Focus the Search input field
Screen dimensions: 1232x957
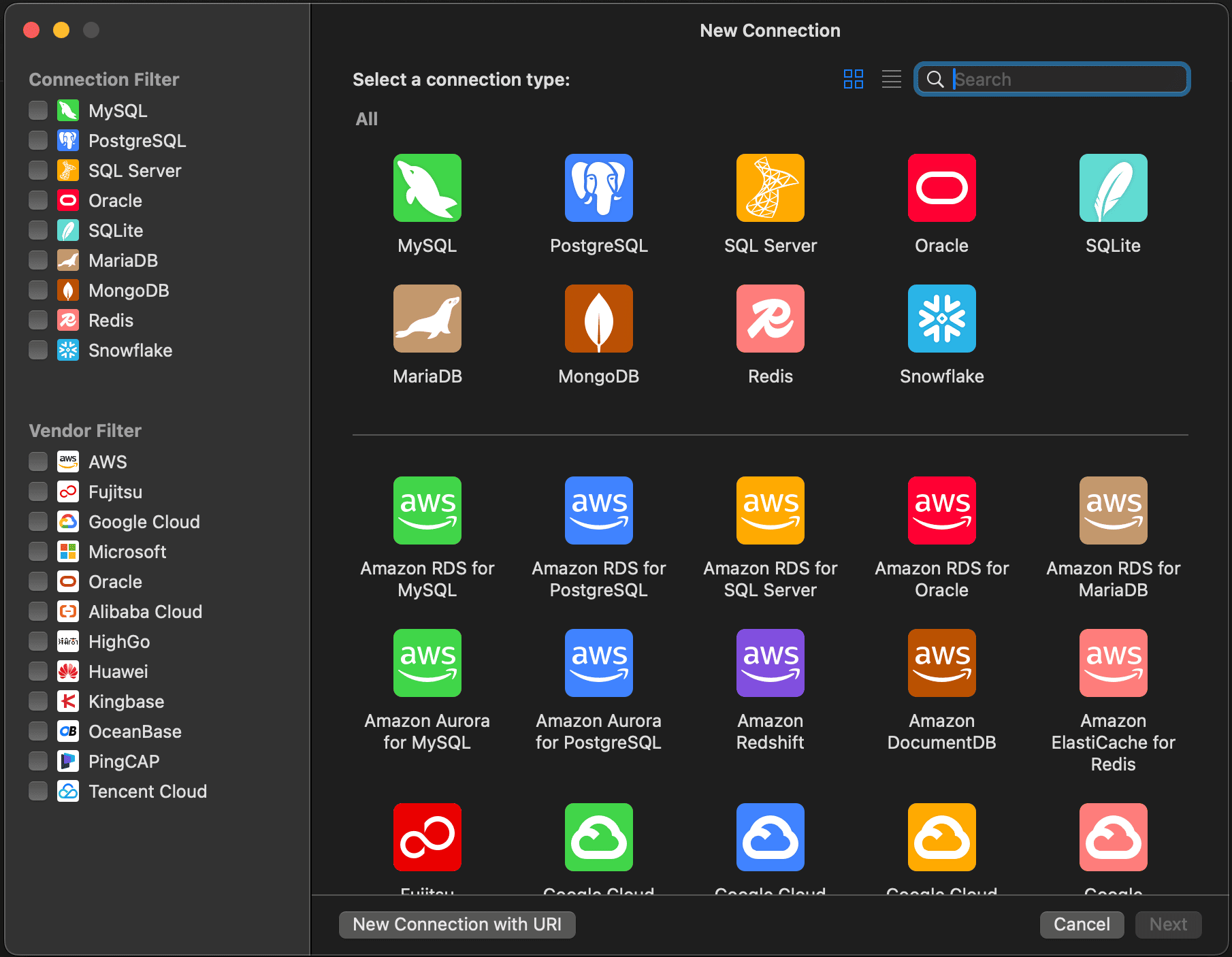pyautogui.click(x=1052, y=79)
